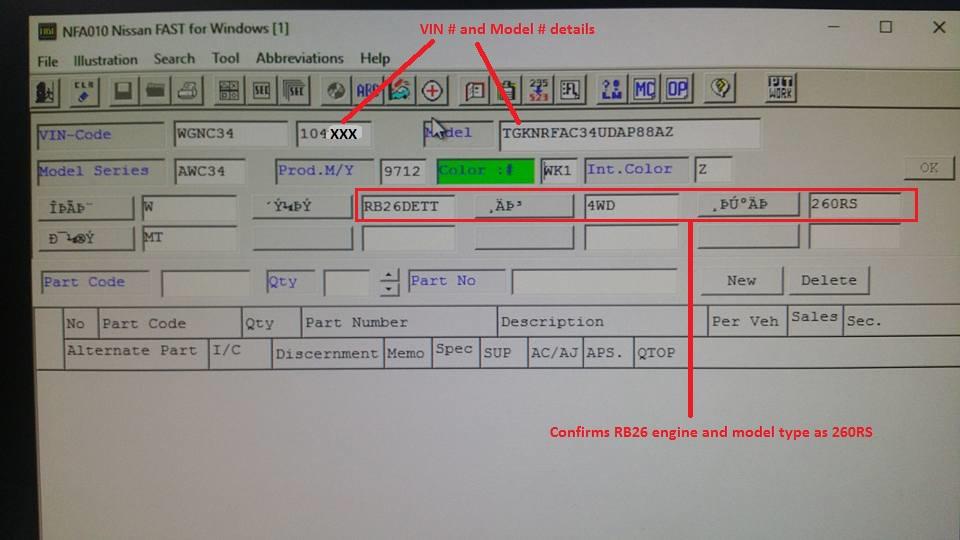Image resolution: width=960 pixels, height=540 pixels.
Task: Click the grade field showing 260RS
Action: click(854, 204)
